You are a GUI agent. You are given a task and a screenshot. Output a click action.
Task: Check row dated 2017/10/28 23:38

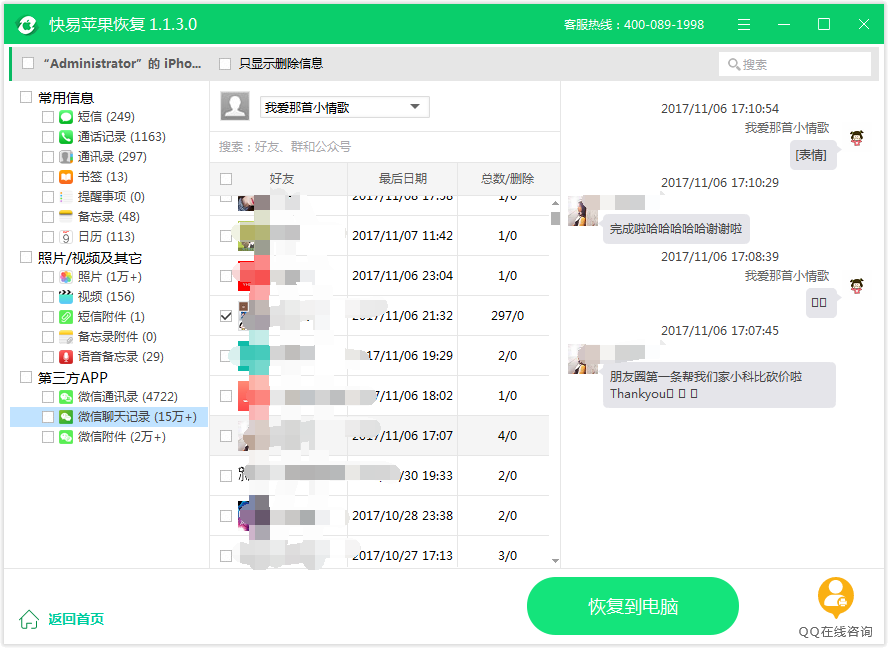click(226, 516)
